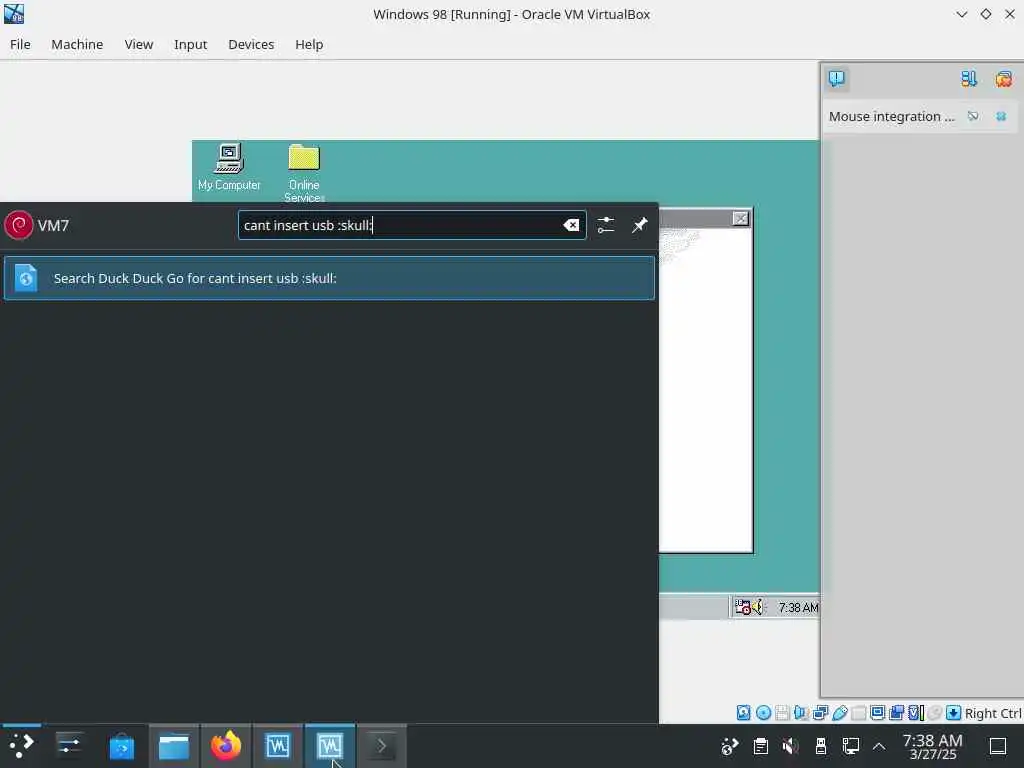Select the Online Services folder icon
The width and height of the screenshot is (1024, 768).
click(x=304, y=173)
